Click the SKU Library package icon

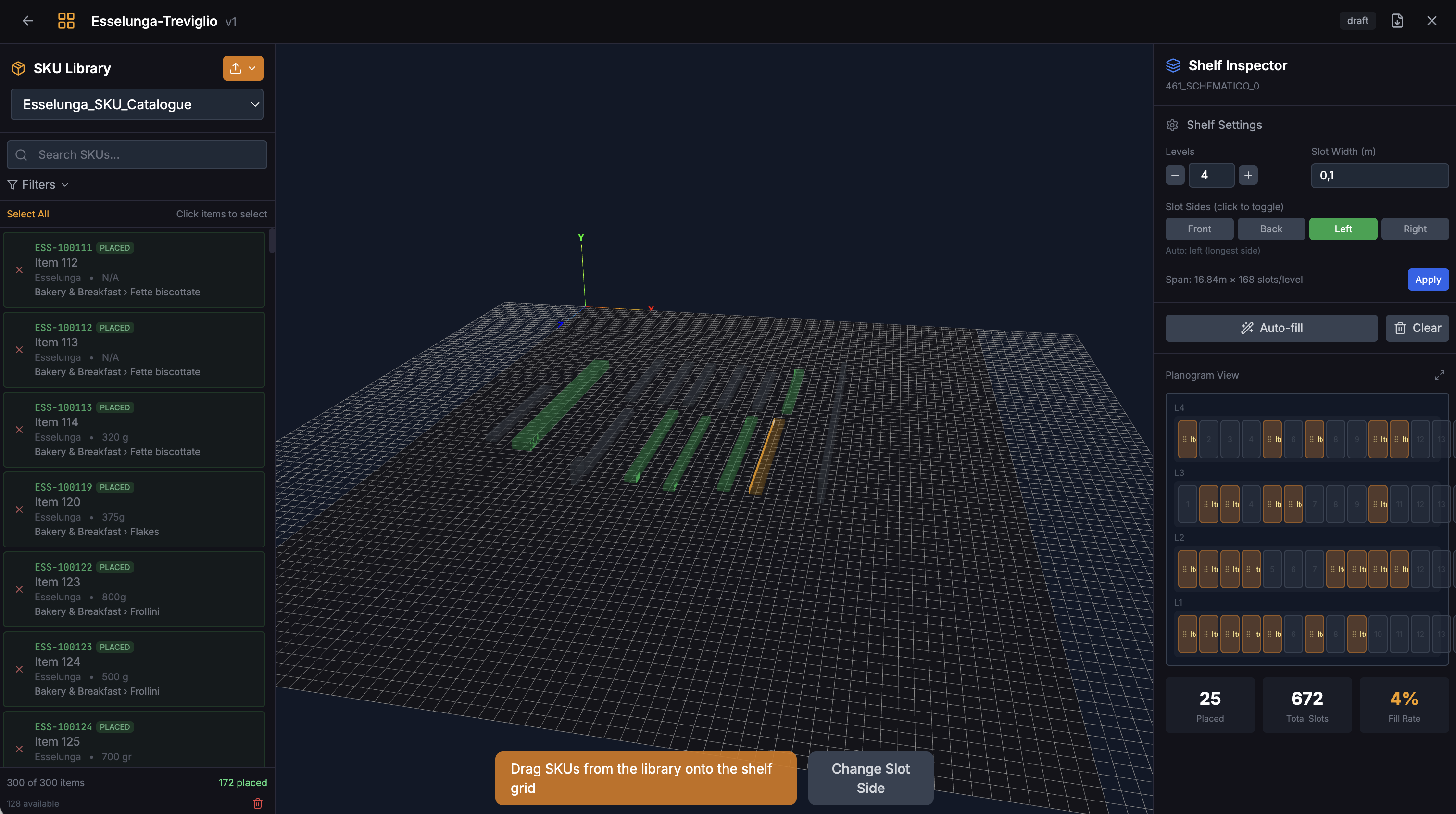[17, 68]
